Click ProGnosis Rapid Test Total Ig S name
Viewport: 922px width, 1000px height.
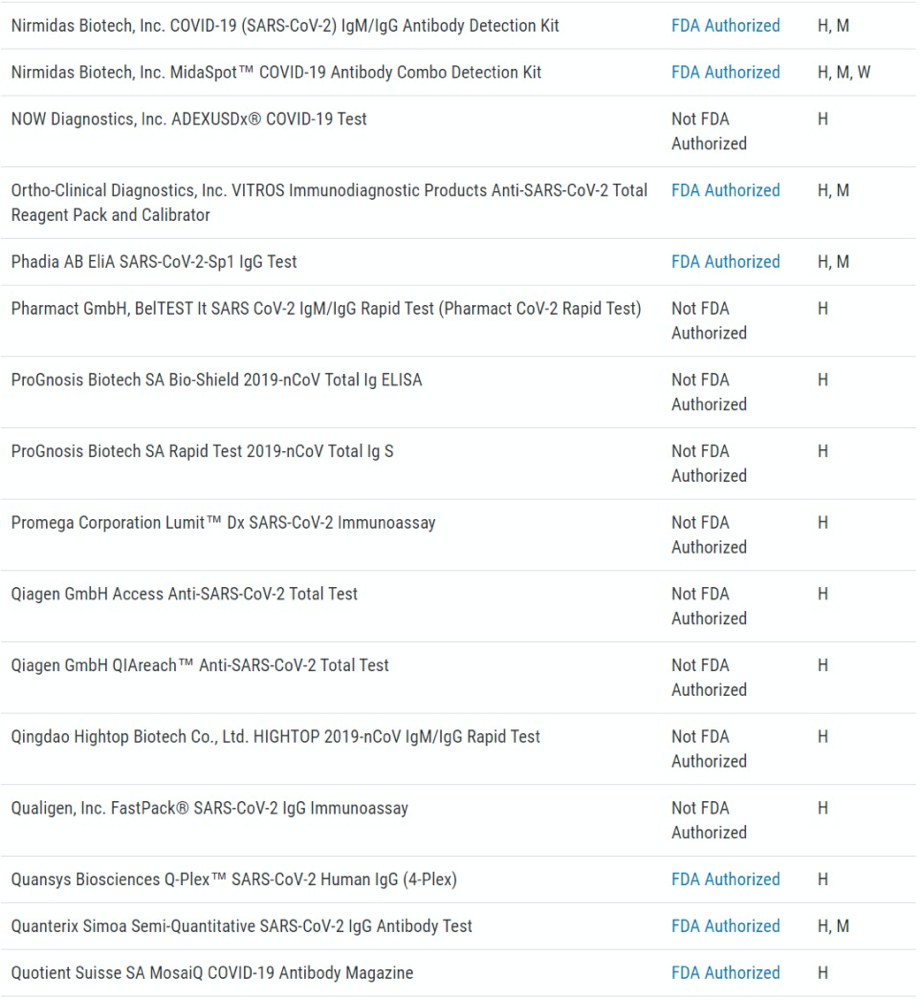[x=202, y=451]
